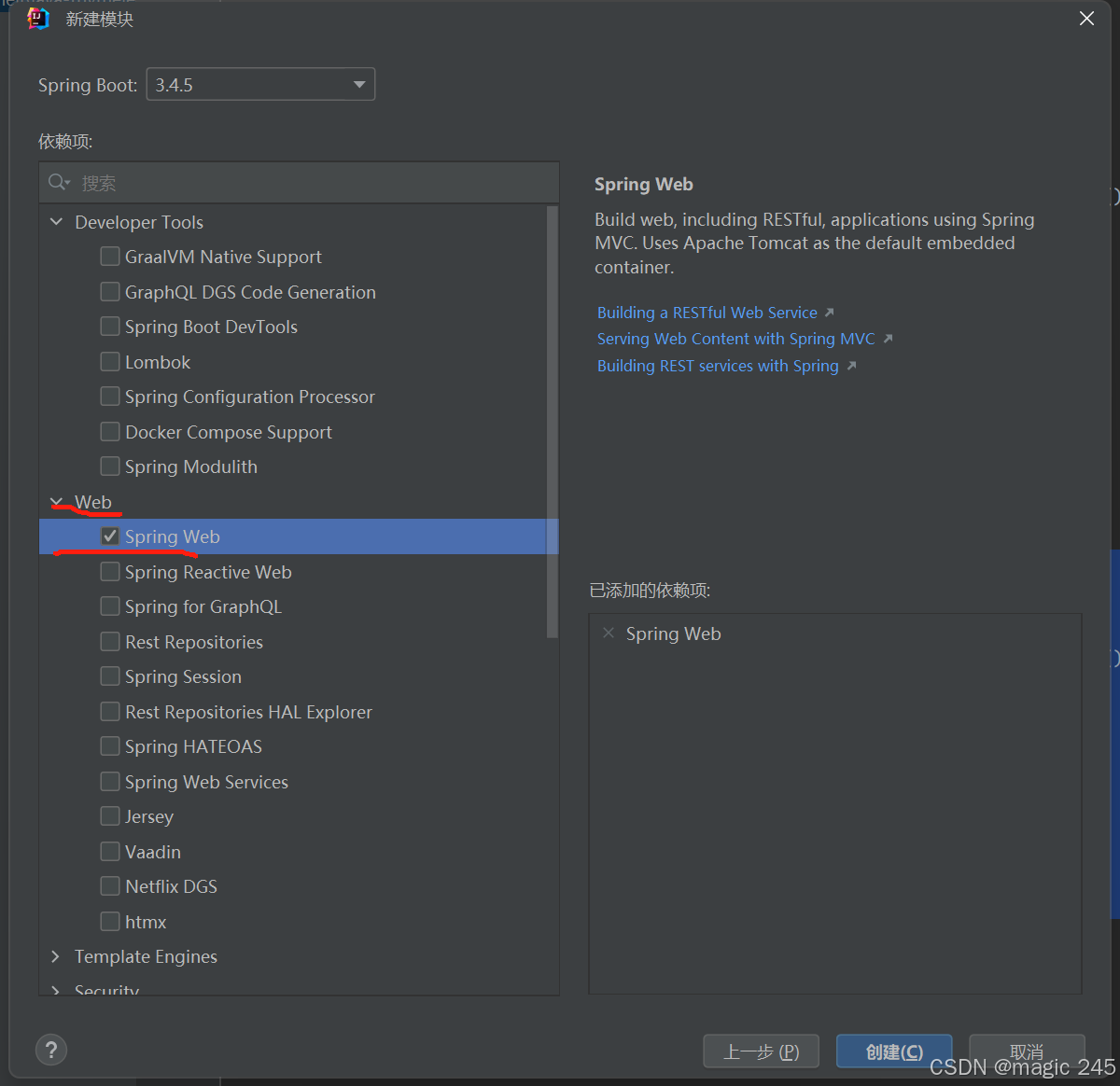The image size is (1120, 1086).
Task: Open Building a RESTful Web Service link
Action: tap(707, 313)
